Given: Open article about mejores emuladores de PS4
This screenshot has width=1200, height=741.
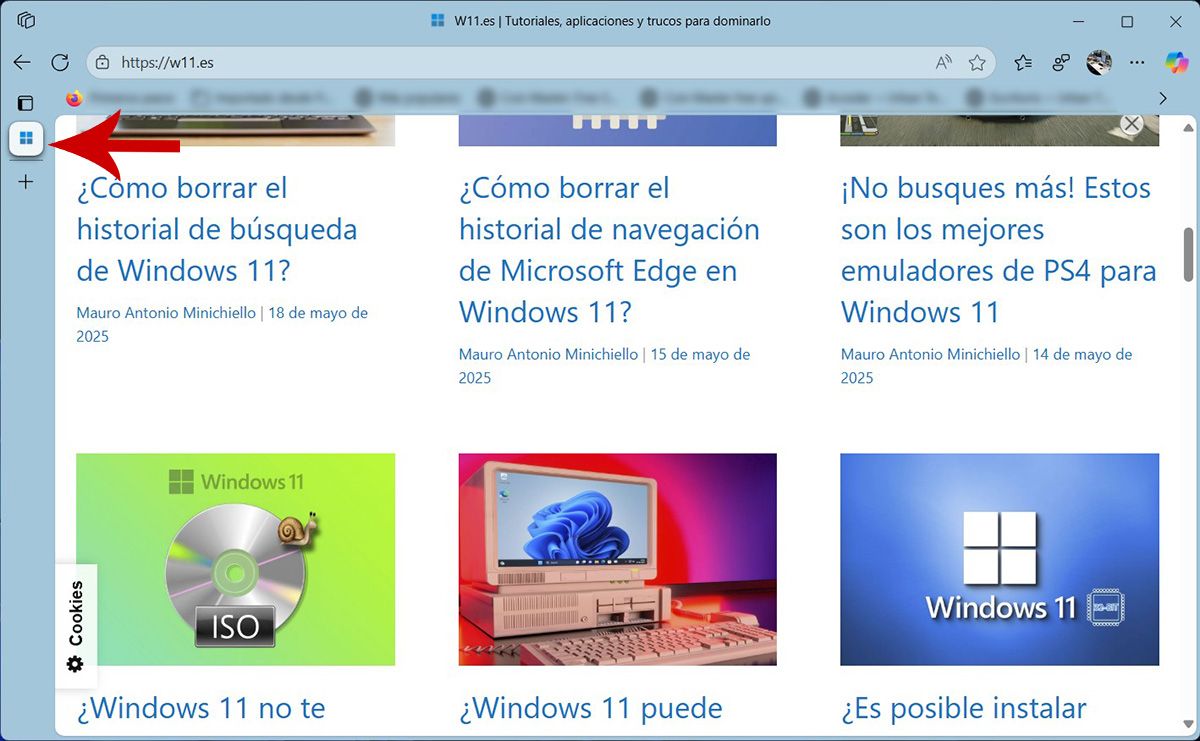Looking at the screenshot, I should click(999, 250).
